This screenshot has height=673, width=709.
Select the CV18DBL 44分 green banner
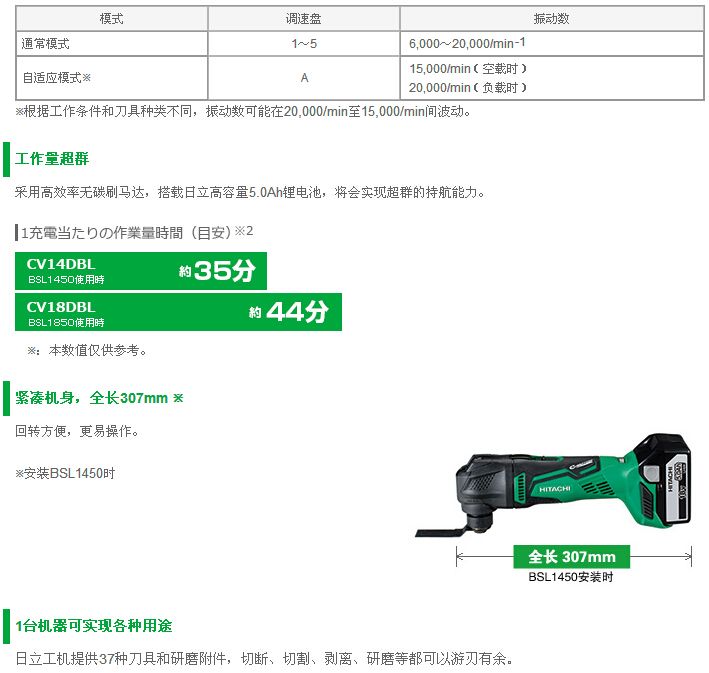tap(178, 312)
